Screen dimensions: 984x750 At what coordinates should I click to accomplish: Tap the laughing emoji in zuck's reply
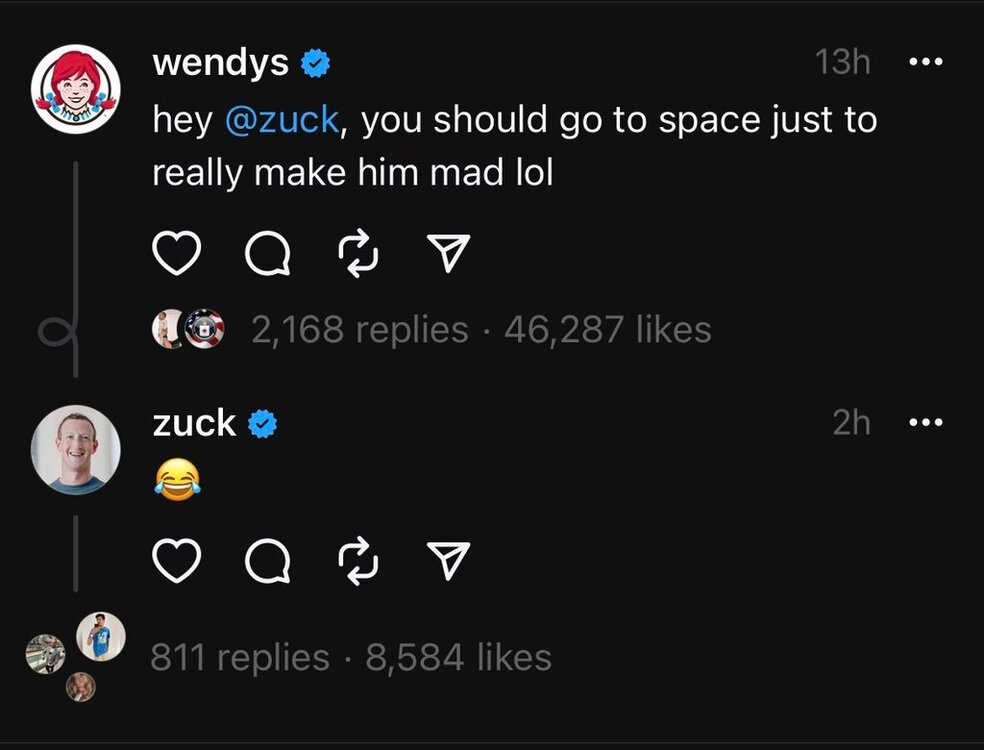(x=176, y=482)
